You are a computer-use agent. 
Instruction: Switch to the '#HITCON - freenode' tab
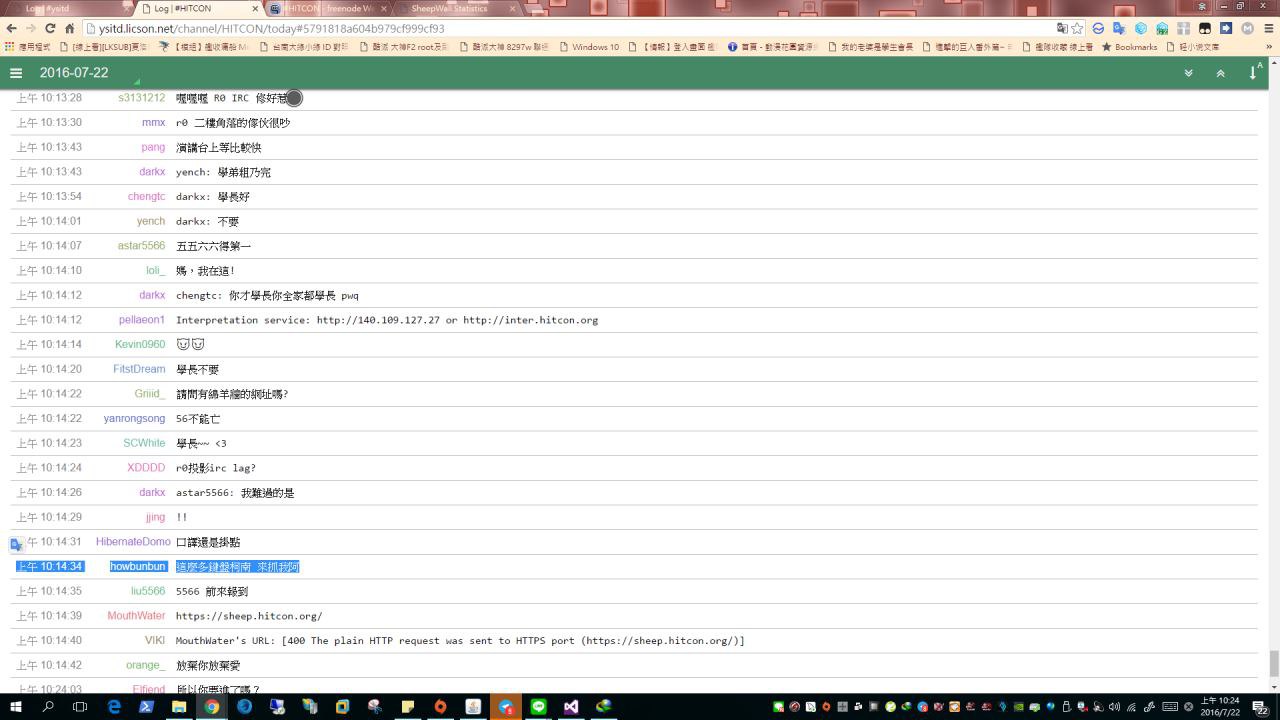(328, 9)
